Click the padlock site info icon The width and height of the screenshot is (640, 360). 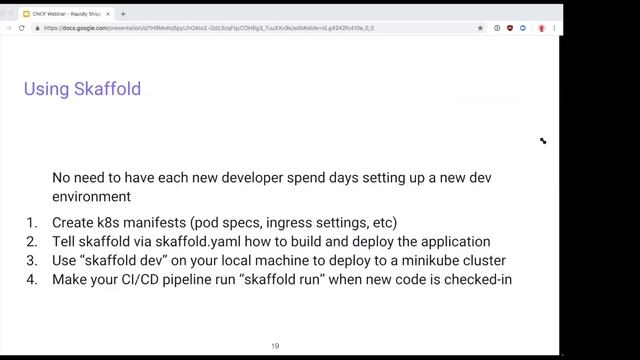pos(38,28)
